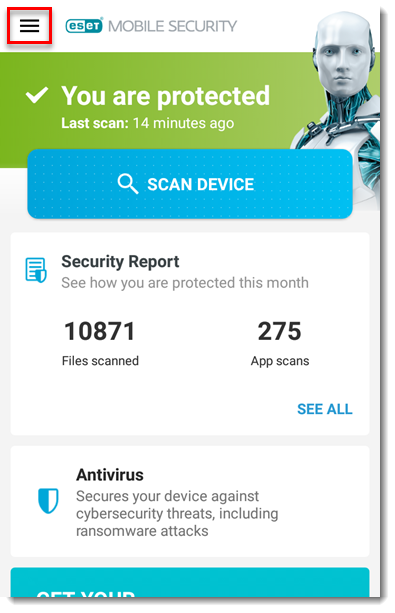Tap the magnifier icon in Scan Device
Image resolution: width=395 pixels, height=613 pixels.
pos(127,184)
